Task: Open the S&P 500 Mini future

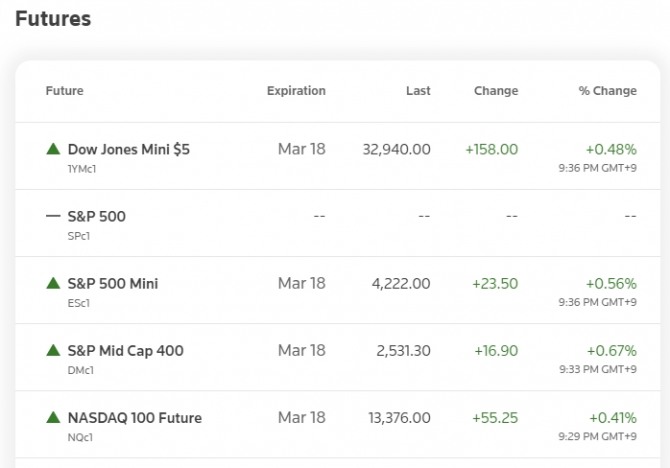Action: pos(112,283)
